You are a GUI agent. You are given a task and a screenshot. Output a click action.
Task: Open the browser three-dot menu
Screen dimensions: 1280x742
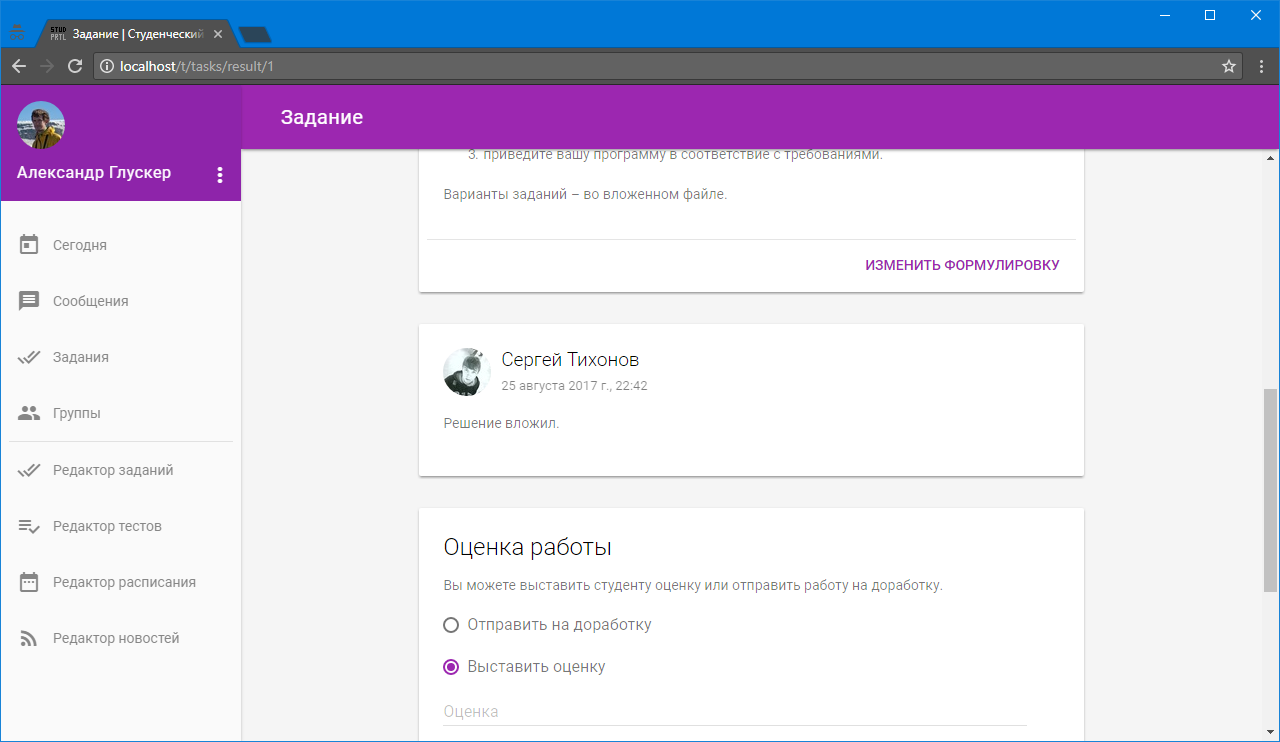(x=1261, y=67)
